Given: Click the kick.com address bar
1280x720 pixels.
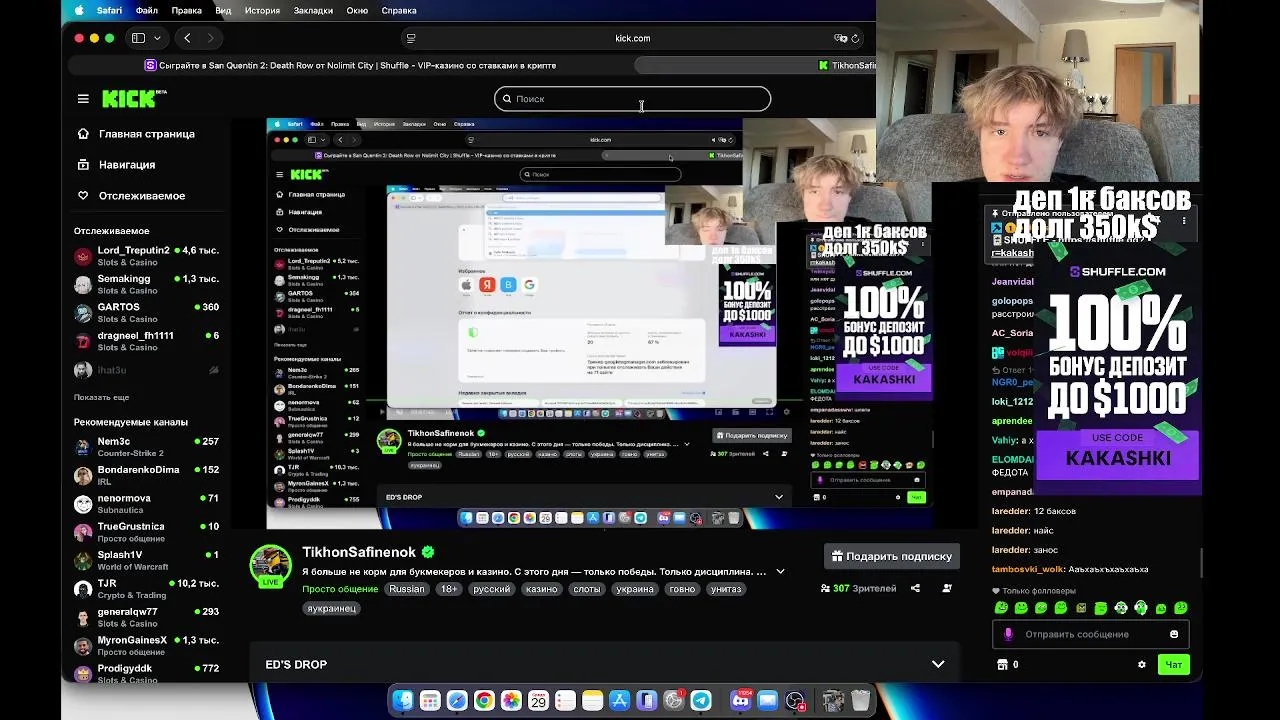Looking at the screenshot, I should point(632,38).
